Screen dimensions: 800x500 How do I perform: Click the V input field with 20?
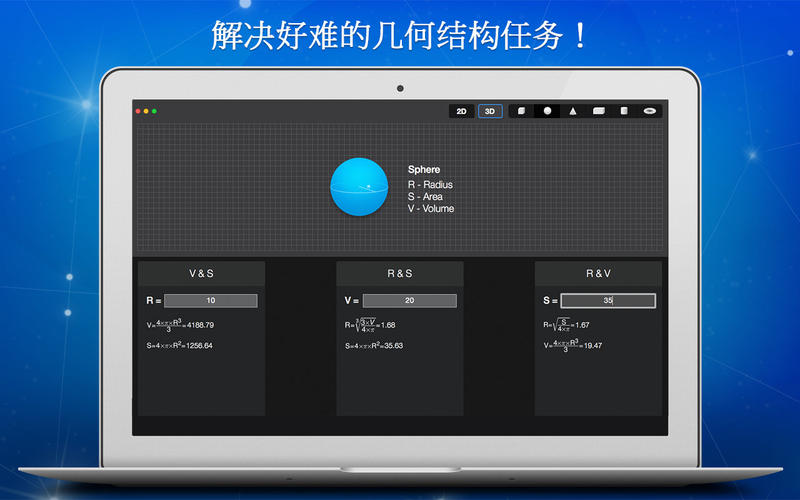(x=410, y=301)
